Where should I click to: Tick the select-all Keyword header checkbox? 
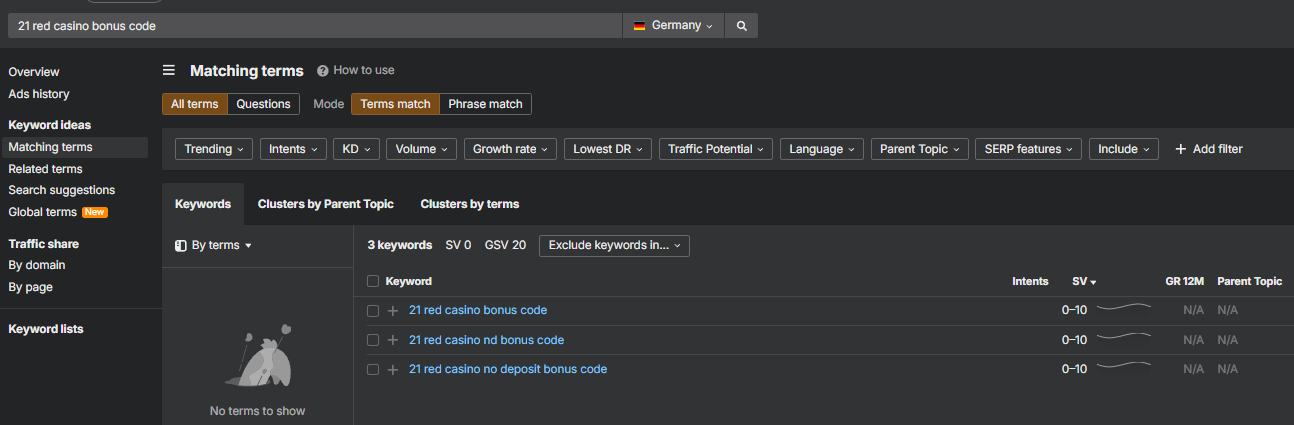coord(373,282)
